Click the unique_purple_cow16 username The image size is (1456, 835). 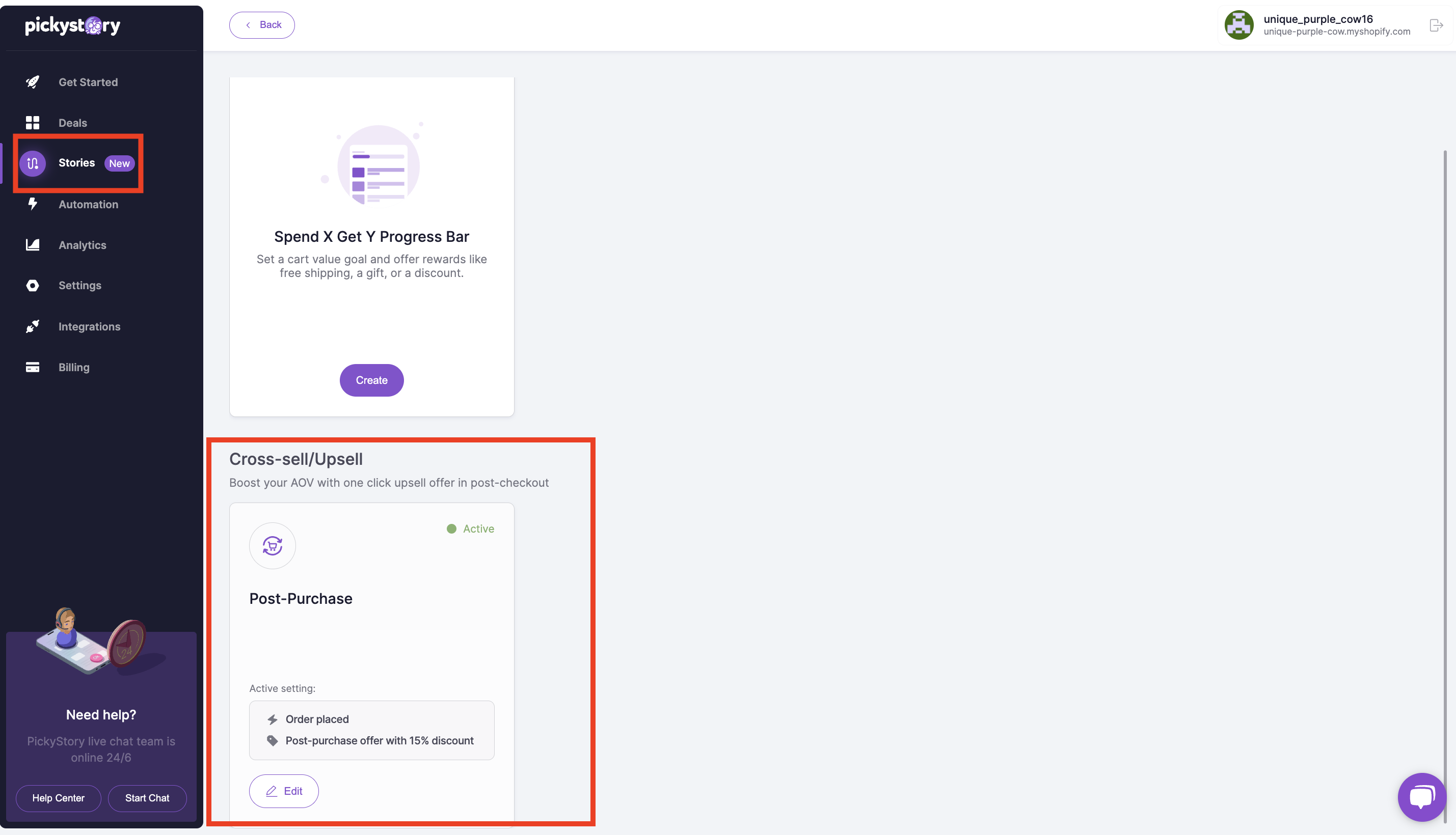pos(1318,19)
